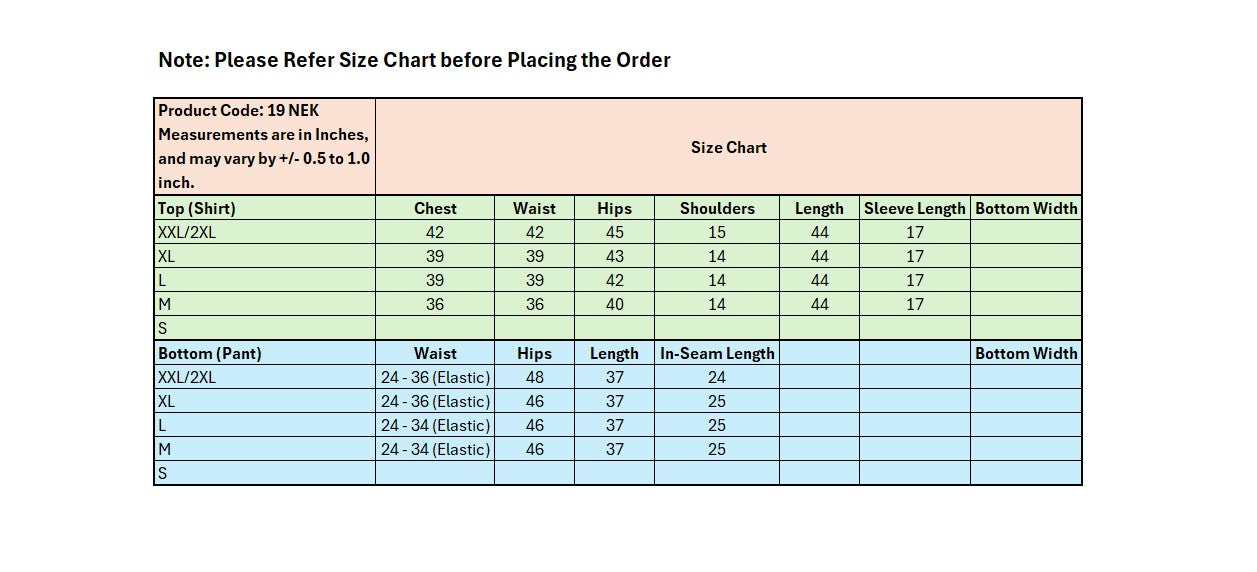Click the Chest column header
This screenshot has height=572, width=1257.
coord(435,208)
